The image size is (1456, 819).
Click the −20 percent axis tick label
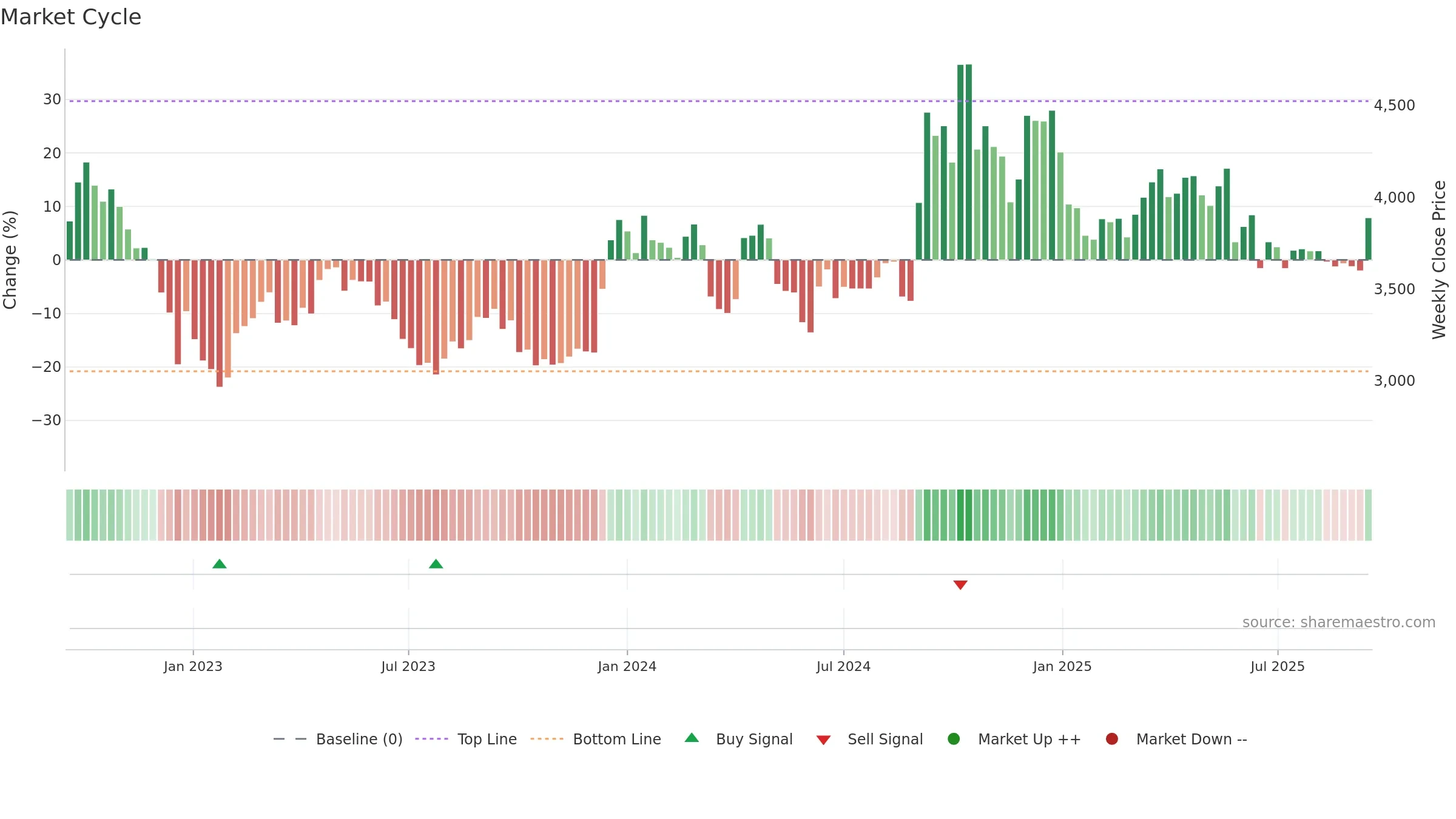click(47, 367)
